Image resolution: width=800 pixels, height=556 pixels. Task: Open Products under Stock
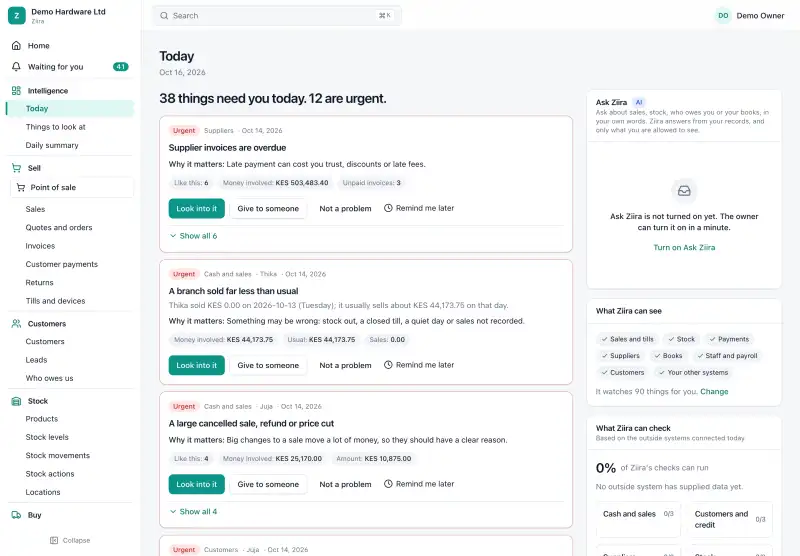coord(42,419)
